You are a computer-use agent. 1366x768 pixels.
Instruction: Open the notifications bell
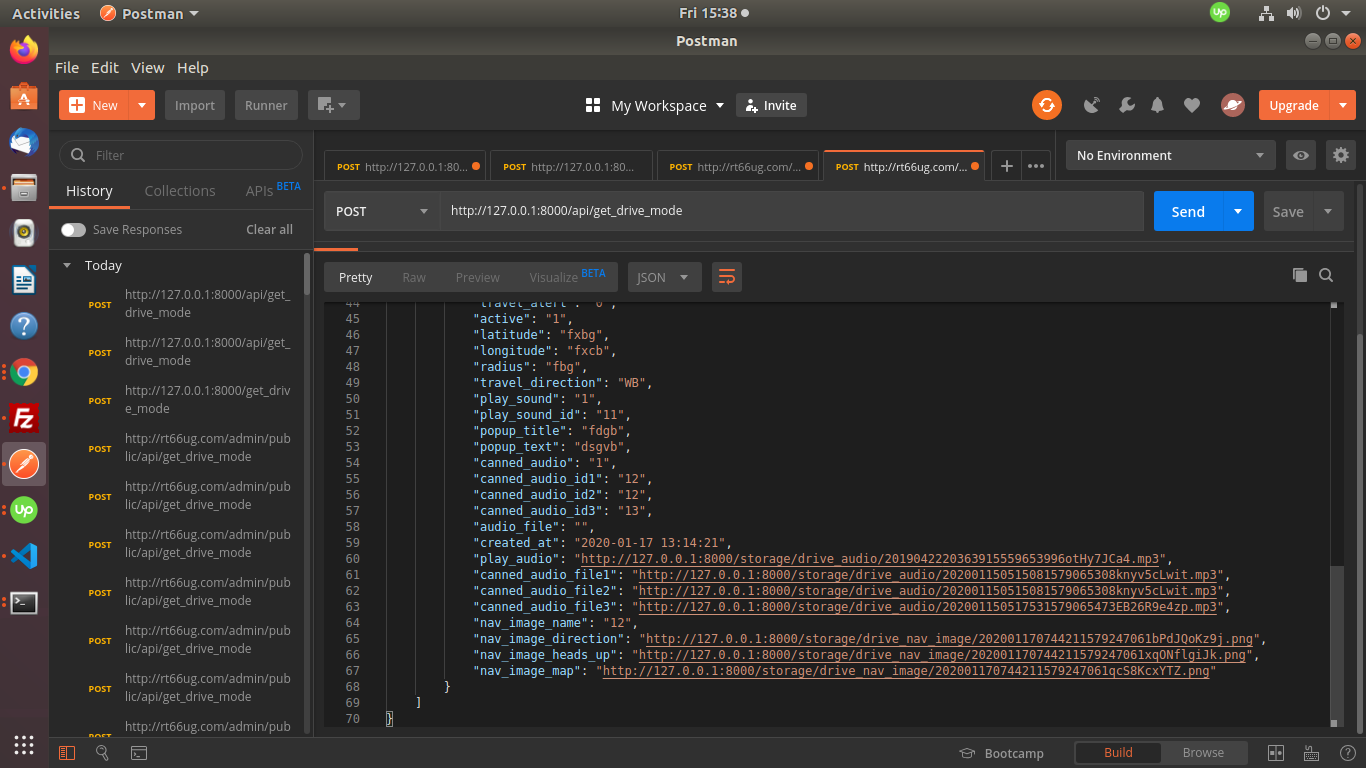point(1157,105)
